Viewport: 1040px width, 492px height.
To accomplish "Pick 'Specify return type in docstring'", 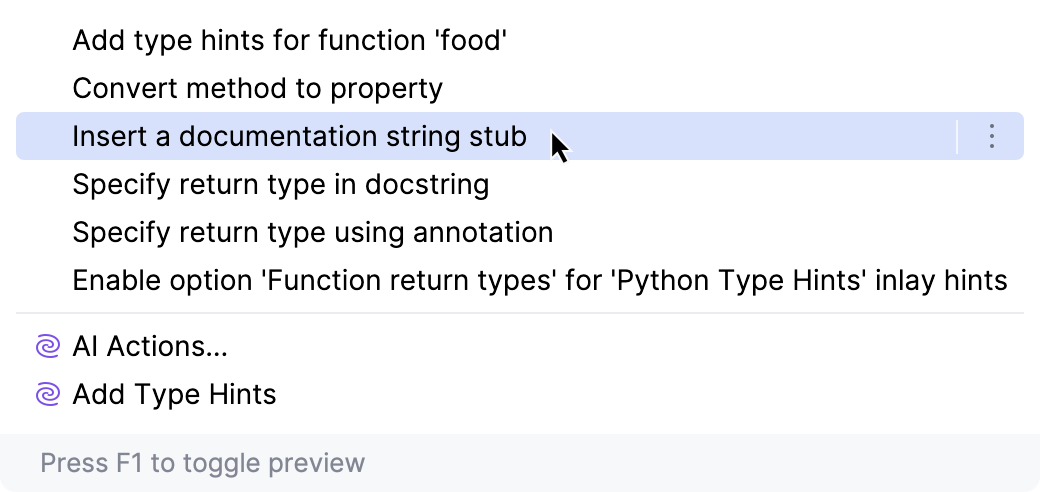I will click(x=280, y=185).
